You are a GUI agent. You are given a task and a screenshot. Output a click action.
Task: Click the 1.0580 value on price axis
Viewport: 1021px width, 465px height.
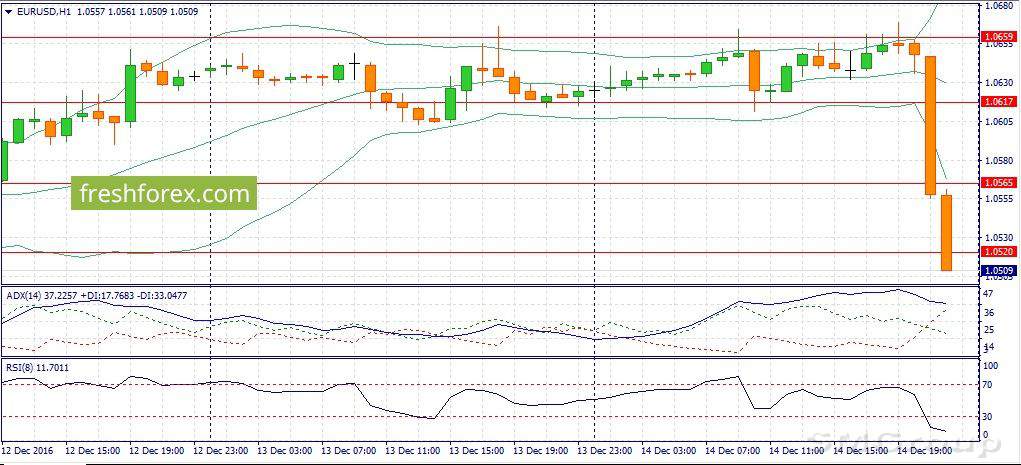point(1000,160)
